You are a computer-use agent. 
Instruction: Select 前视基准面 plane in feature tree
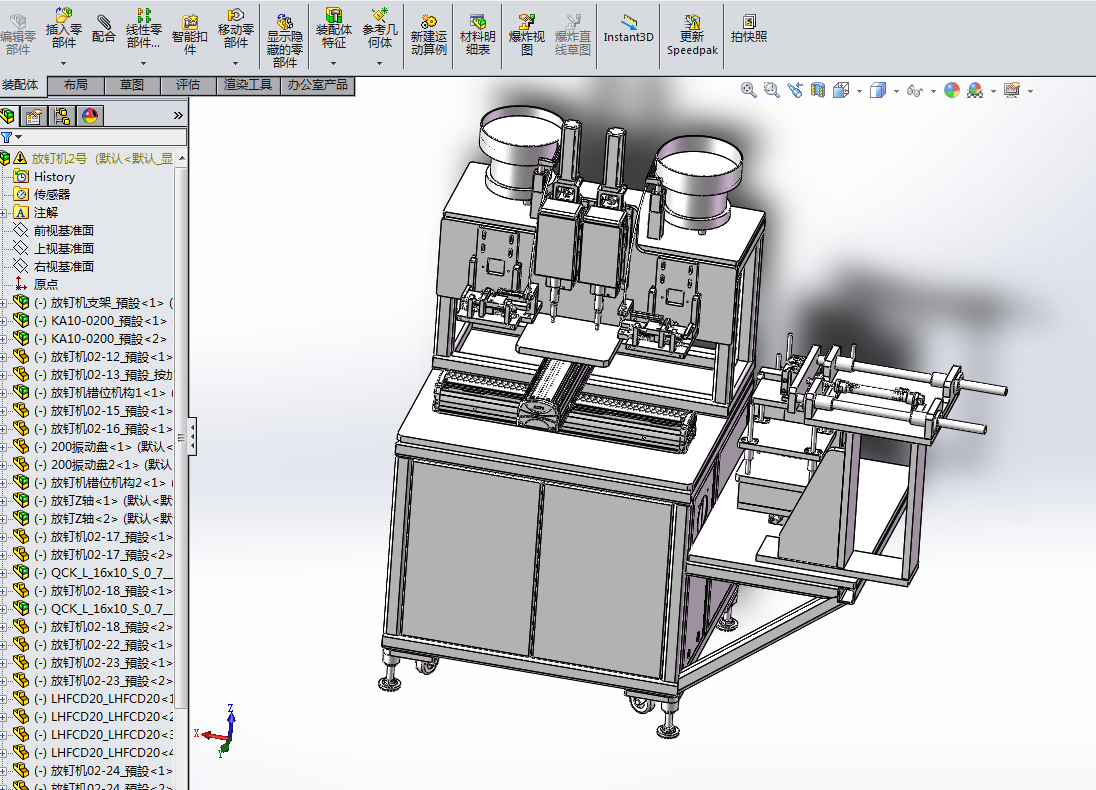pyautogui.click(x=63, y=231)
